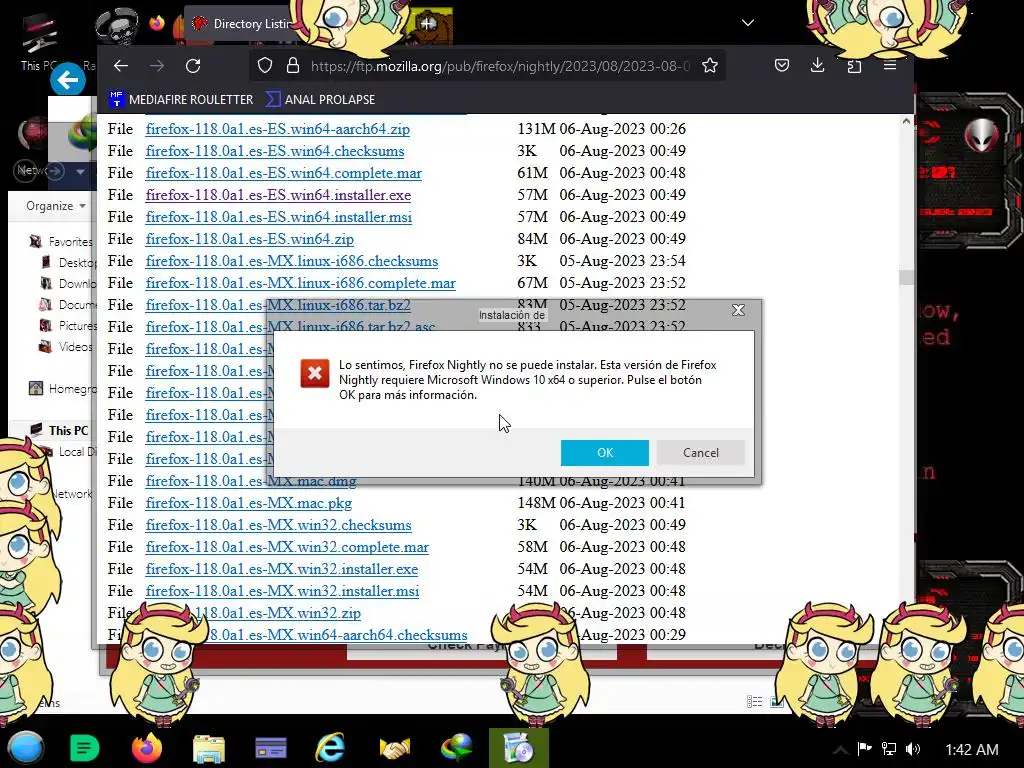
Task: Open green chat app in taskbar
Action: [x=84, y=748]
